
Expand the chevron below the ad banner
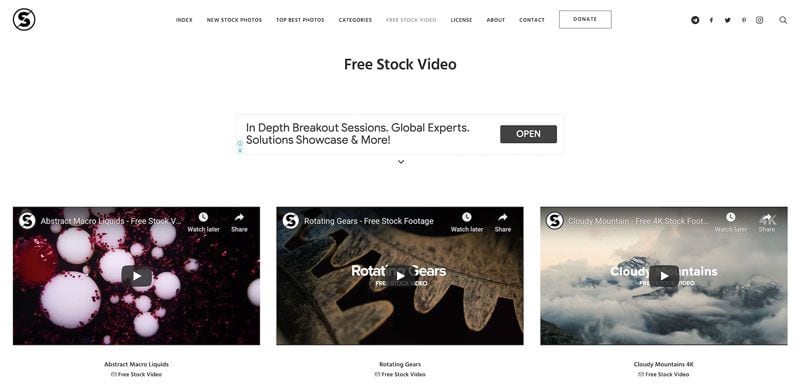click(401, 162)
